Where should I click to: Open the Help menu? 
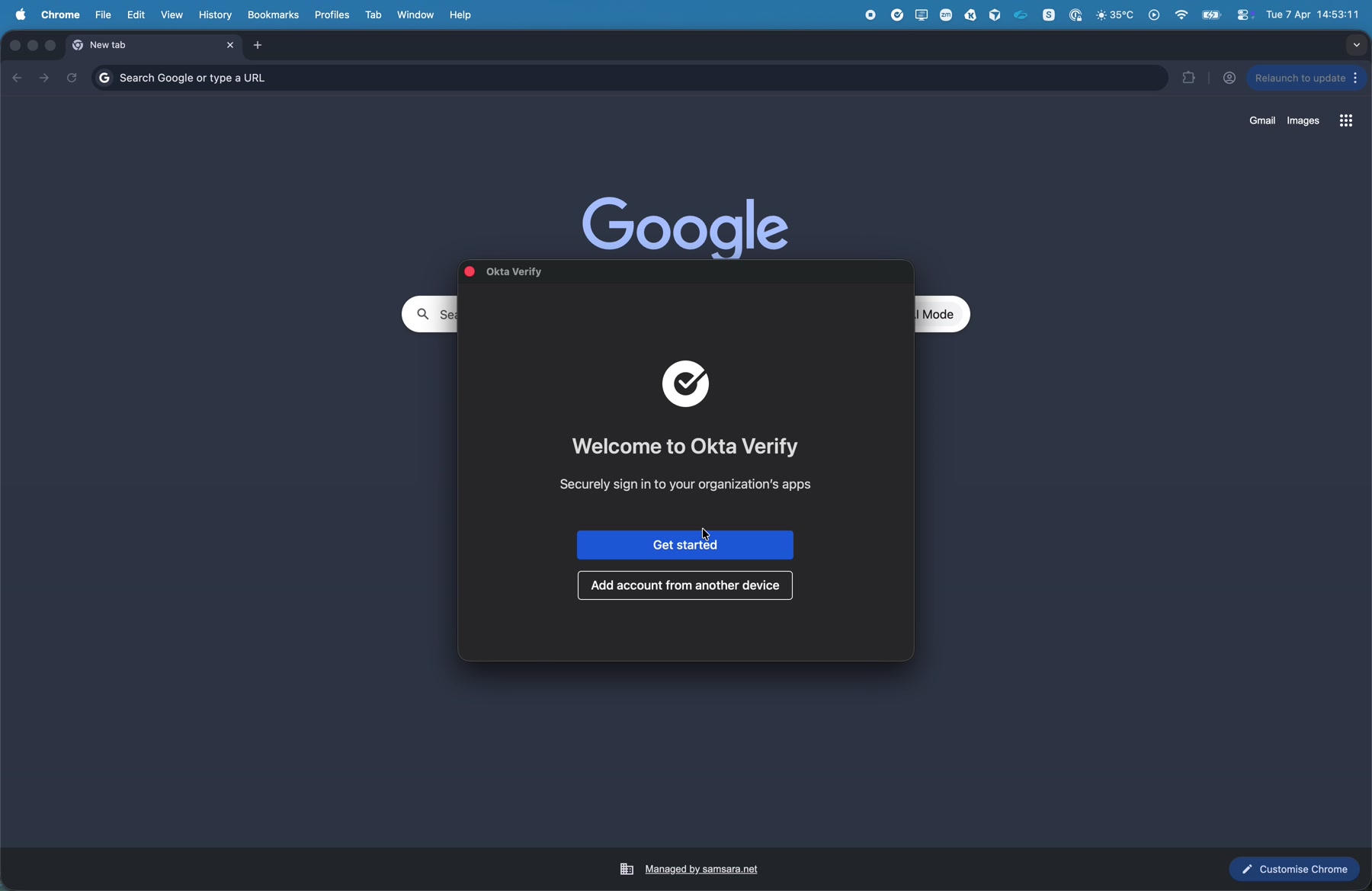pos(461,14)
